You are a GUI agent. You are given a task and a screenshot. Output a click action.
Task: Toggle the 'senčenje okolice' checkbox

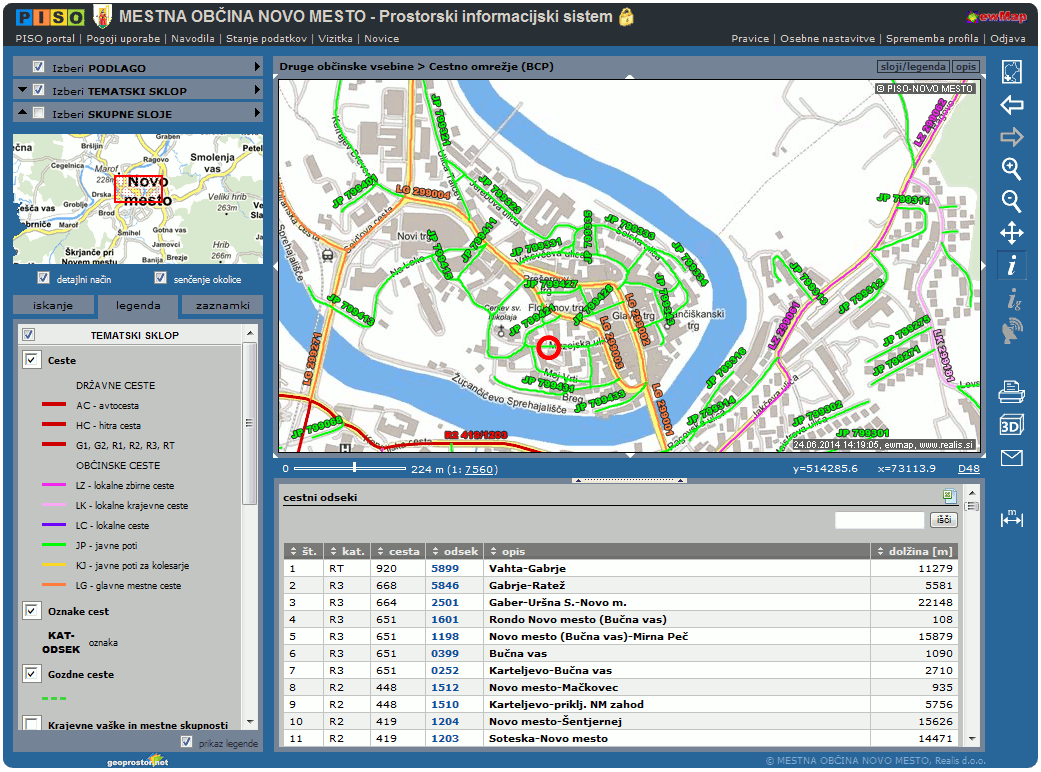point(160,279)
